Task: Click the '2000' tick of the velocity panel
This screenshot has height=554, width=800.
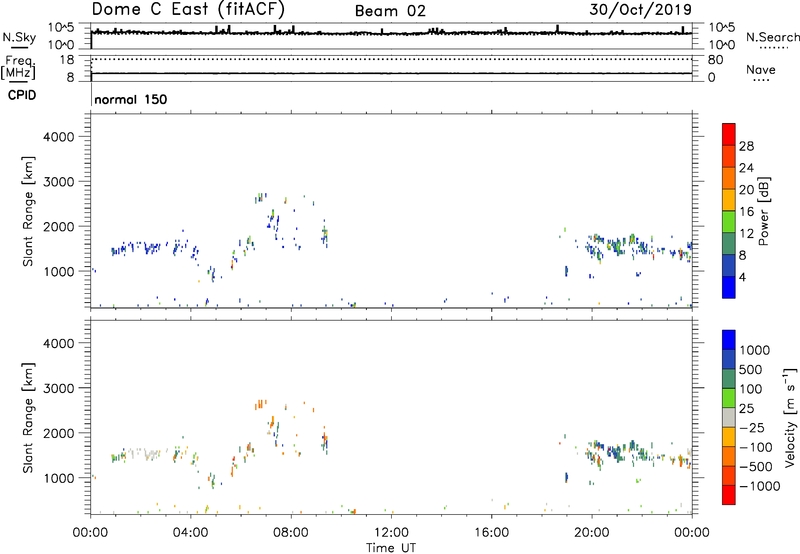Action: [58, 433]
